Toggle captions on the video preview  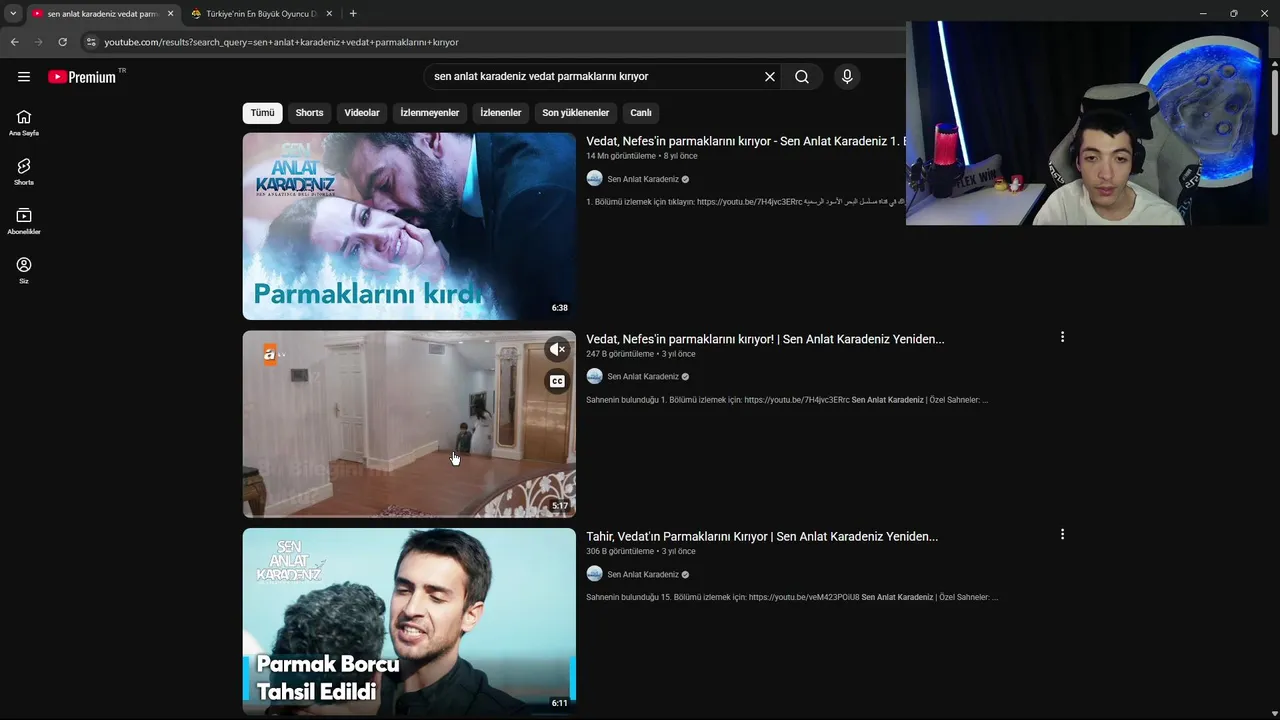click(558, 381)
